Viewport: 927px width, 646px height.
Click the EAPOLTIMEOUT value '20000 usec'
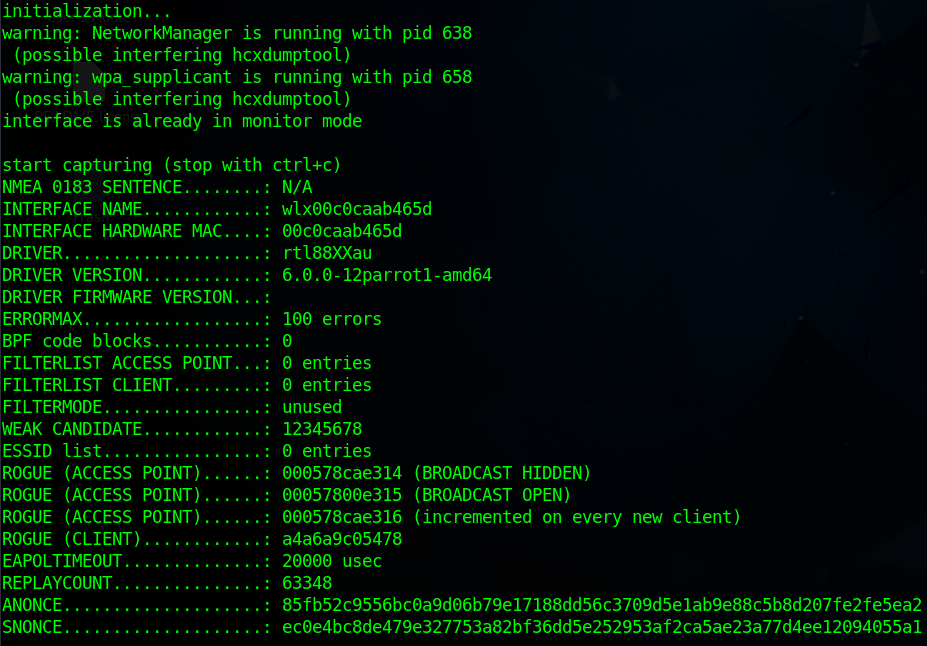(332, 561)
